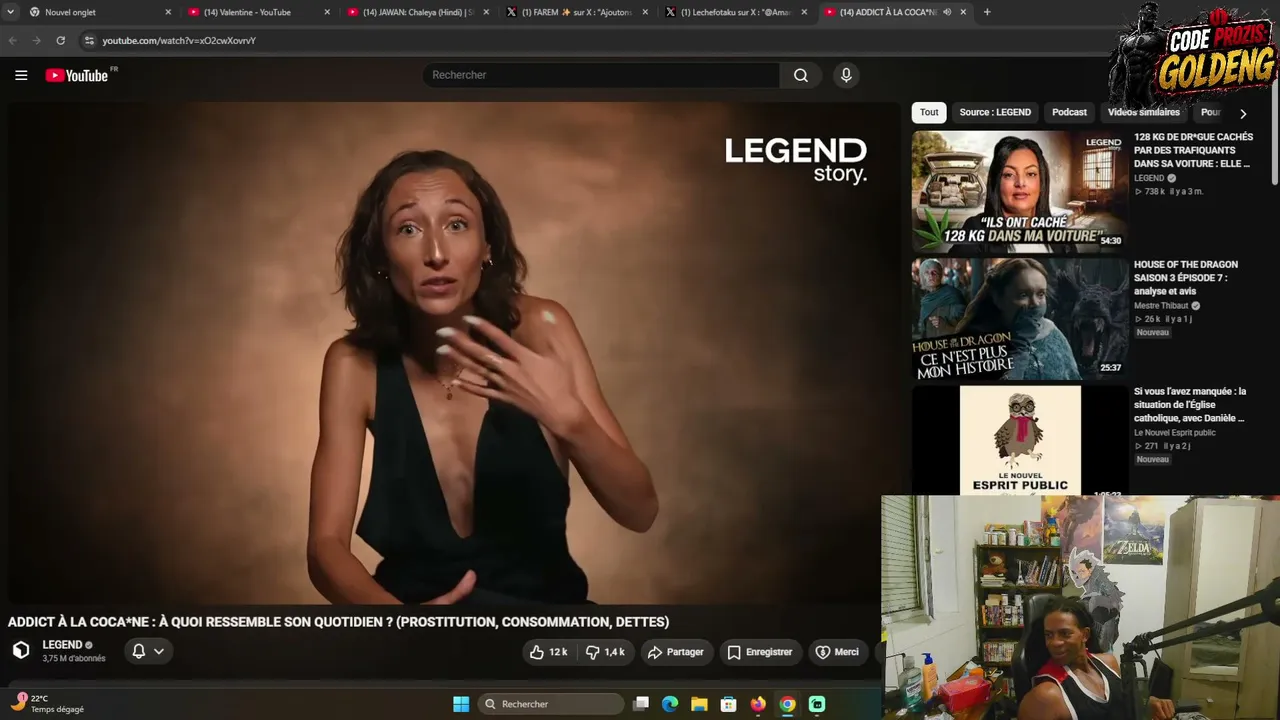Switch to Chrome on the taskbar
This screenshot has width=1280, height=720.
pos(787,704)
